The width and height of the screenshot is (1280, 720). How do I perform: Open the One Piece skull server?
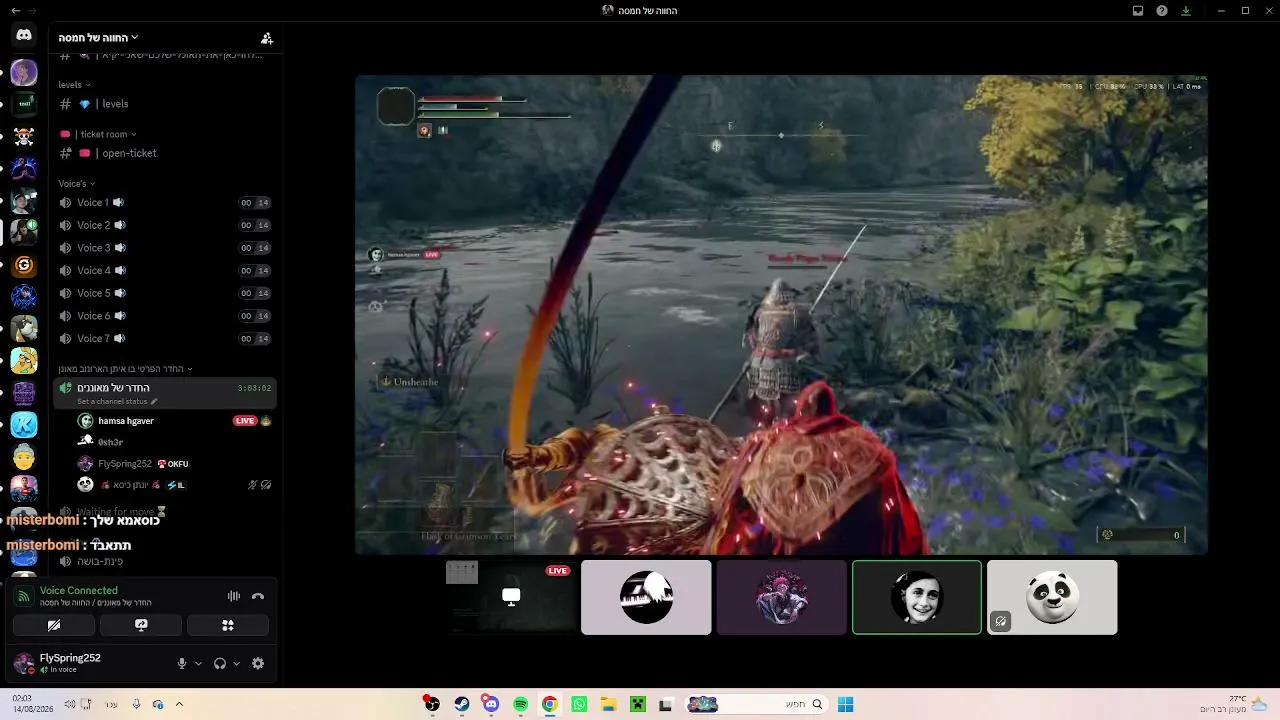24,136
